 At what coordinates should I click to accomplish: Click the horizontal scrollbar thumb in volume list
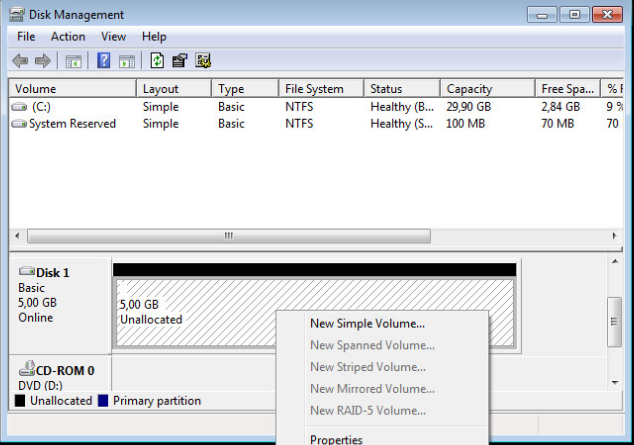tap(228, 237)
